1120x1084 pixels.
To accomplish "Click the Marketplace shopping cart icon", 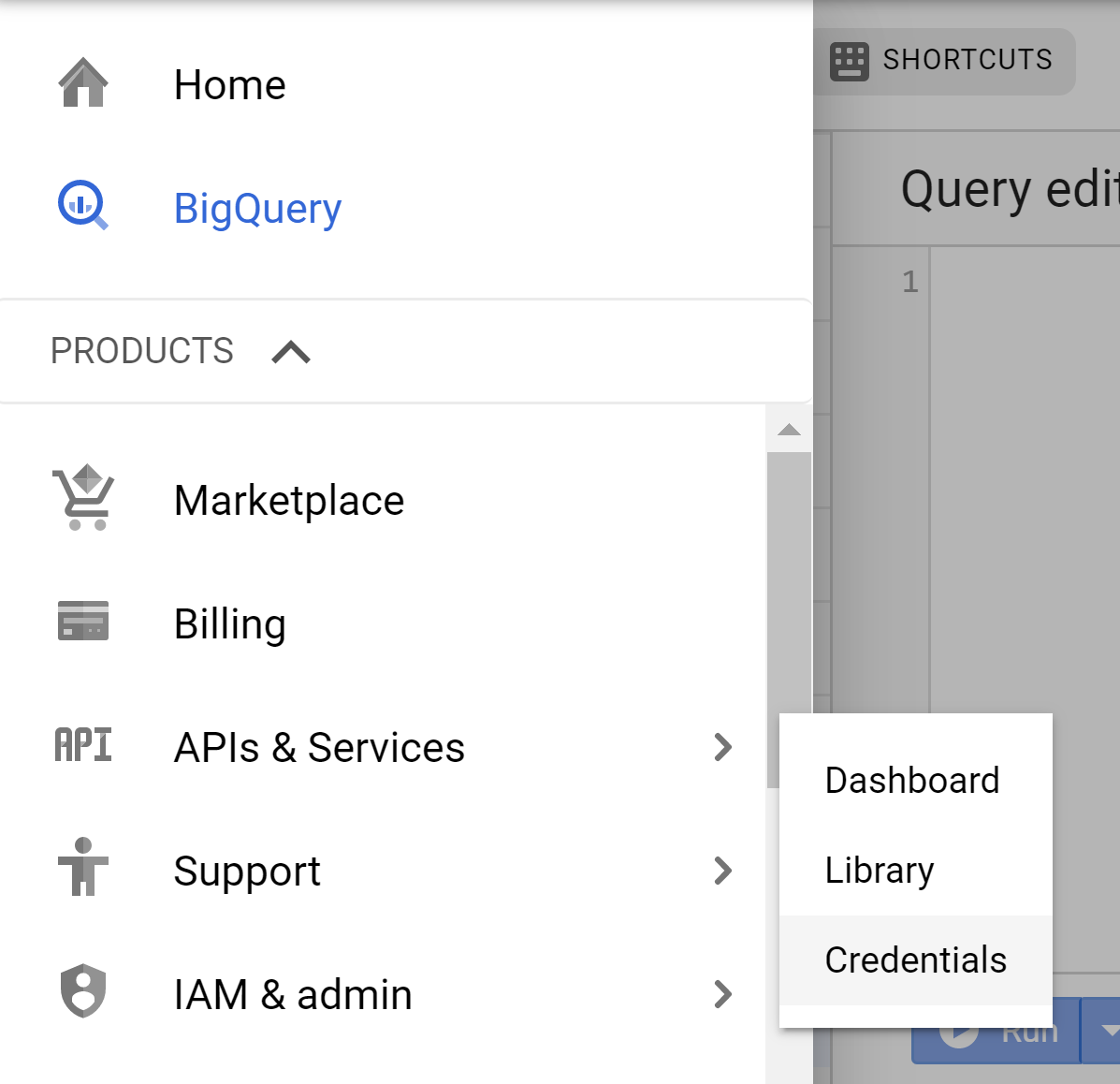I will click(x=83, y=497).
